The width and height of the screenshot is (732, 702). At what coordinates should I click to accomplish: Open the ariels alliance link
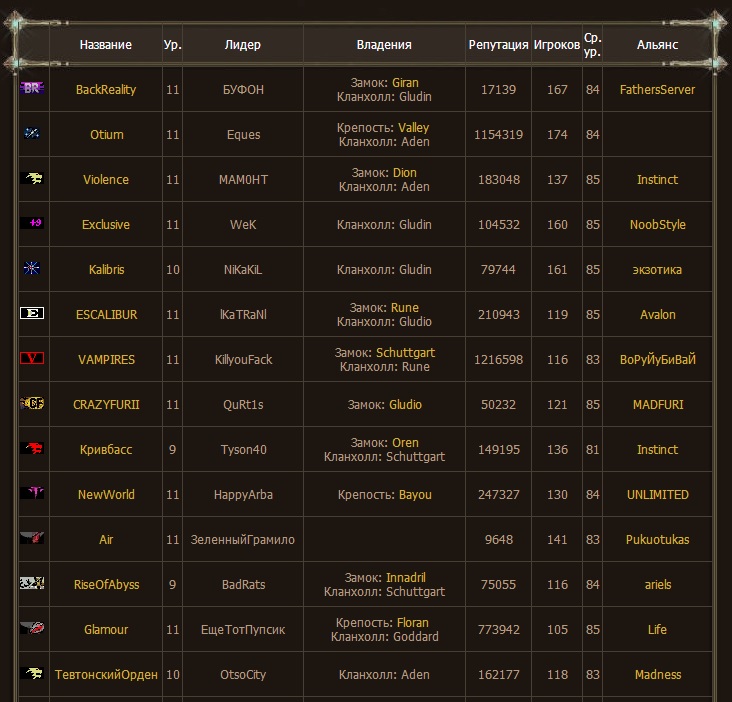[658, 585]
